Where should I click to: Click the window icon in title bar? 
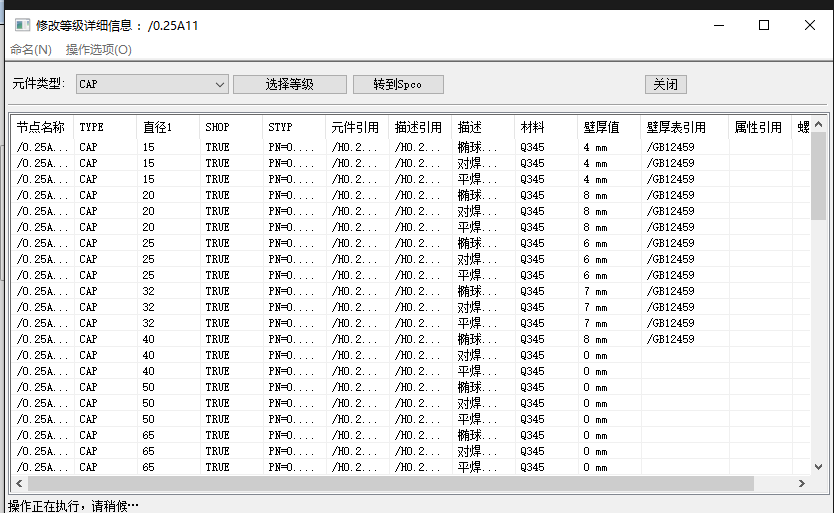coord(21,25)
